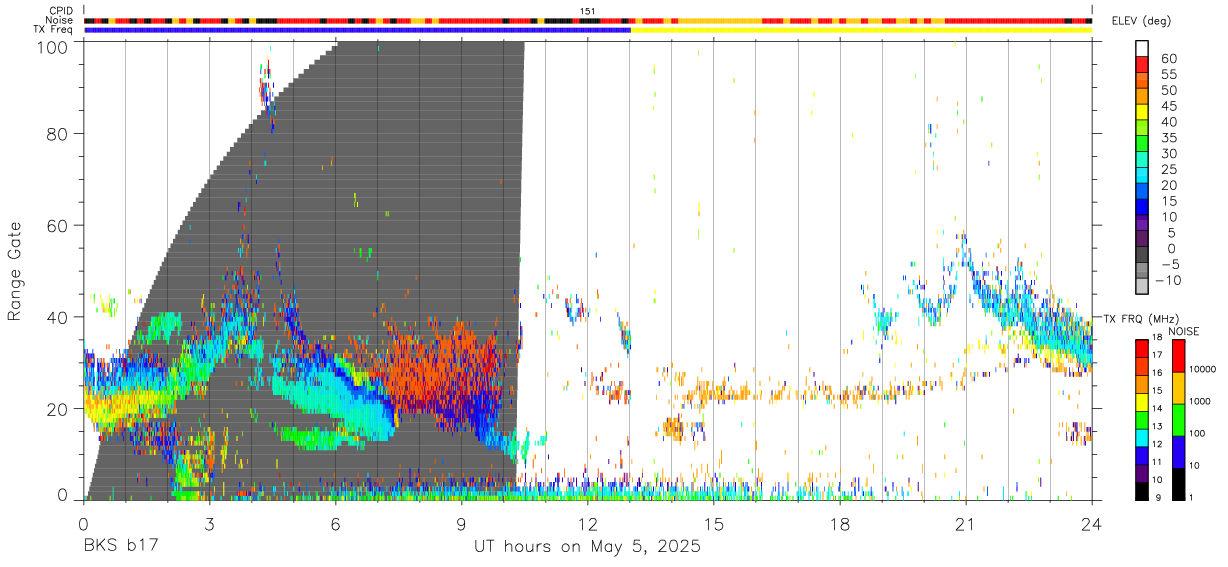Click the TX FRQ (MHz) legend title
This screenshot has width=1228, height=567.
click(x=1139, y=319)
